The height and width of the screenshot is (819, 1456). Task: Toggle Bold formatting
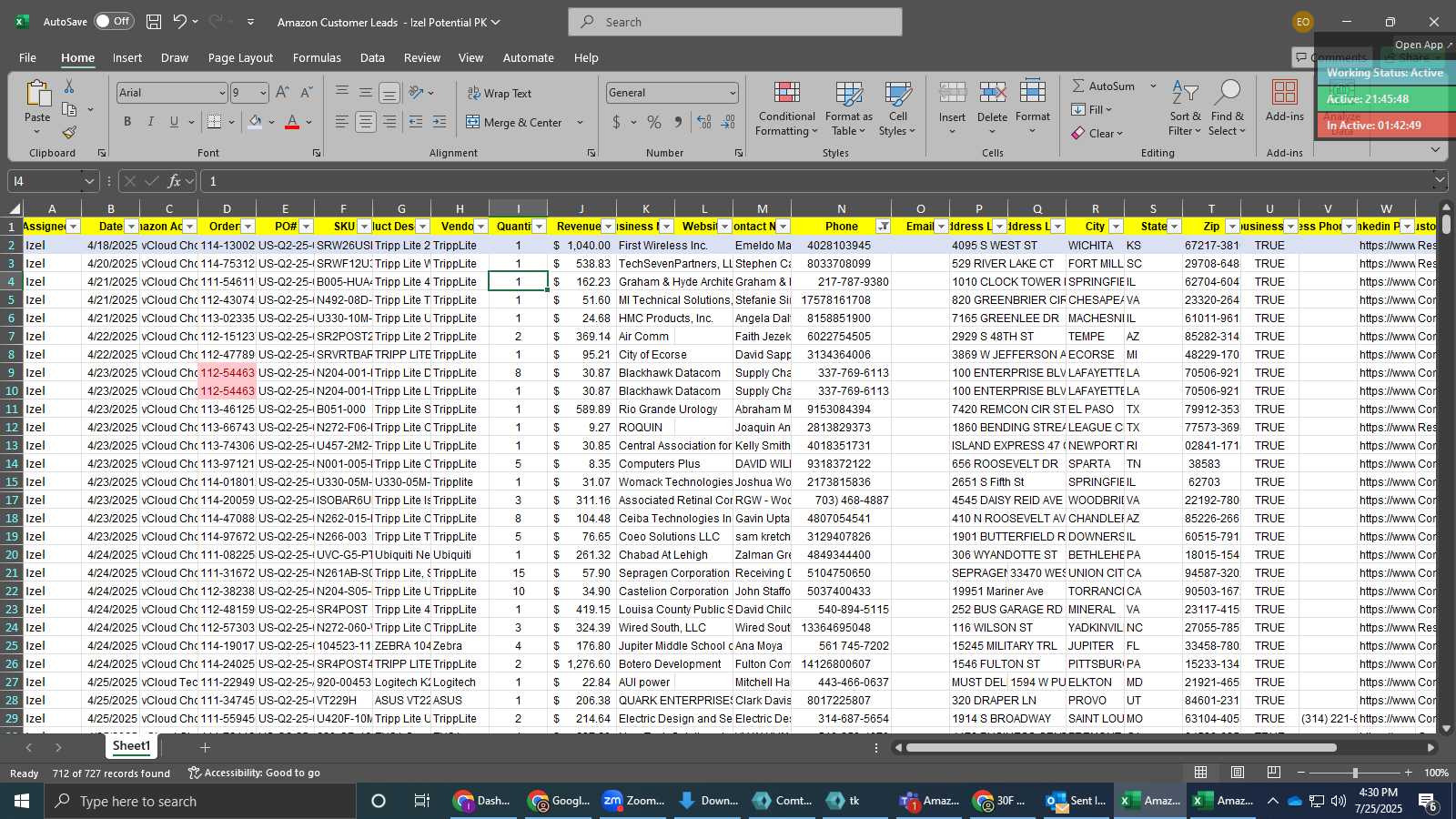pos(127,122)
